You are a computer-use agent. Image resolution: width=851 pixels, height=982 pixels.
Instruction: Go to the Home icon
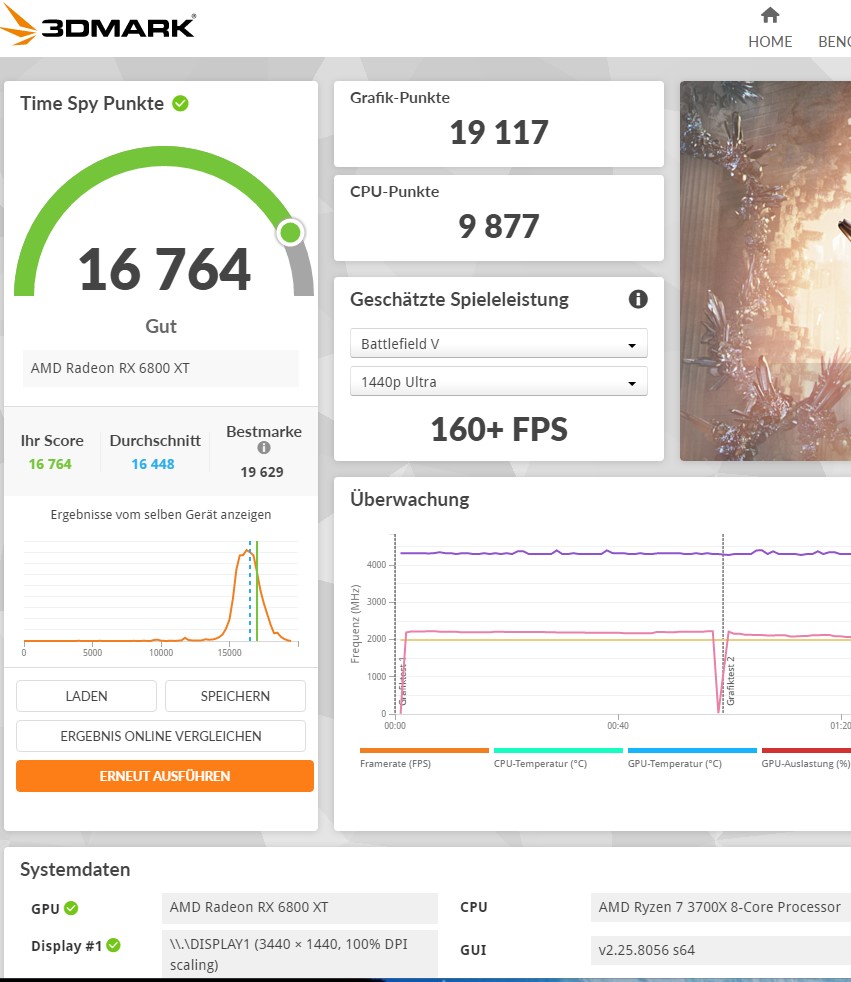pos(770,15)
